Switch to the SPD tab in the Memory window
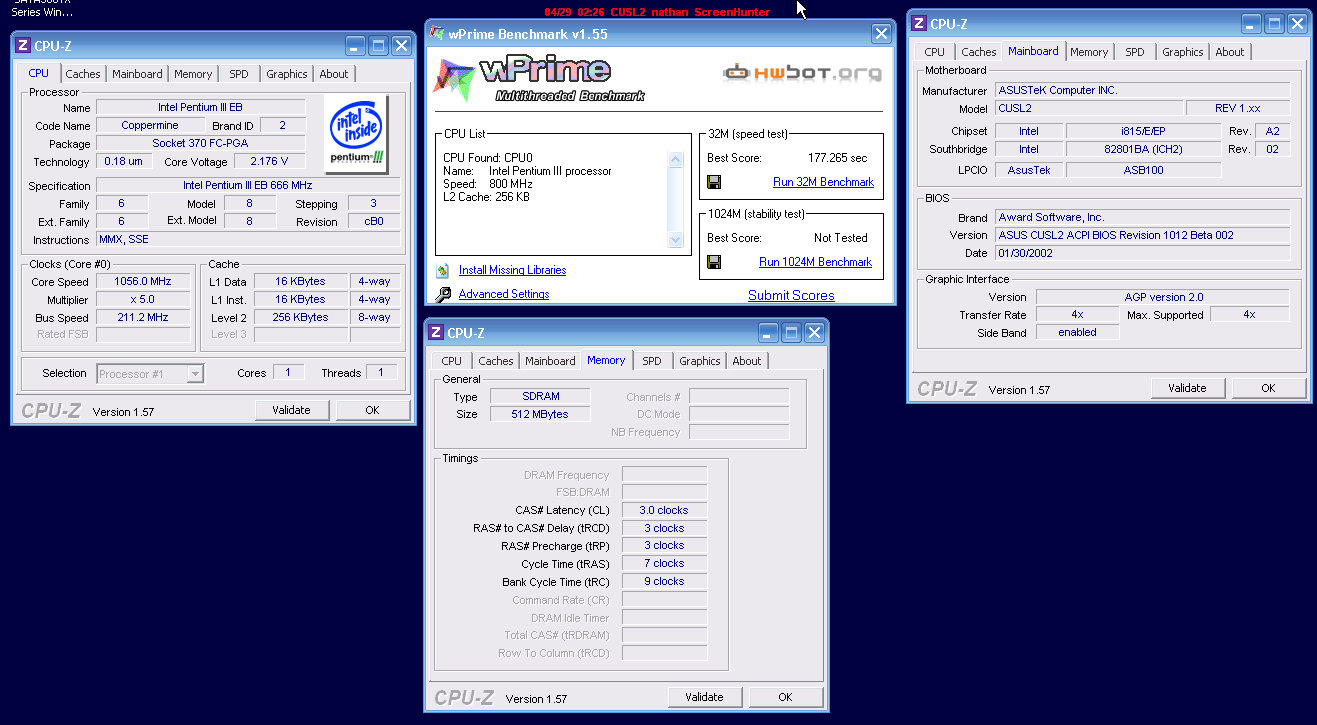1317x725 pixels. pos(652,361)
